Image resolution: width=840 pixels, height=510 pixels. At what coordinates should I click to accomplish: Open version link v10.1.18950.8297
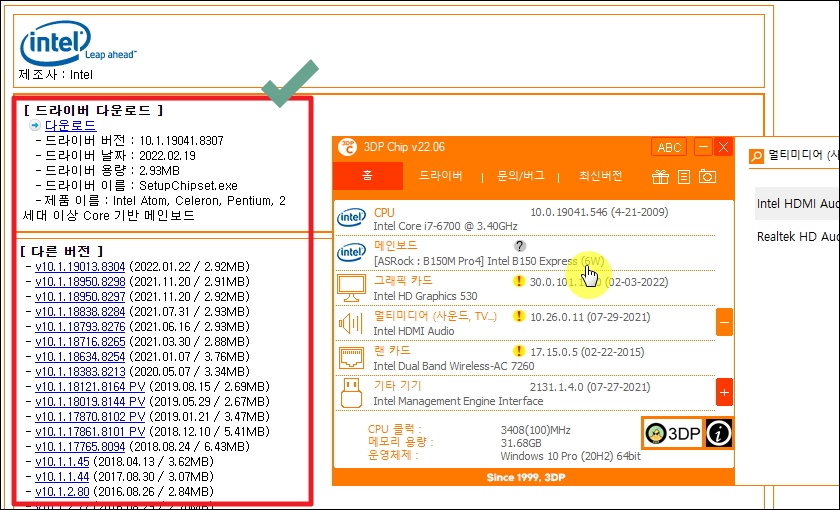click(80, 297)
